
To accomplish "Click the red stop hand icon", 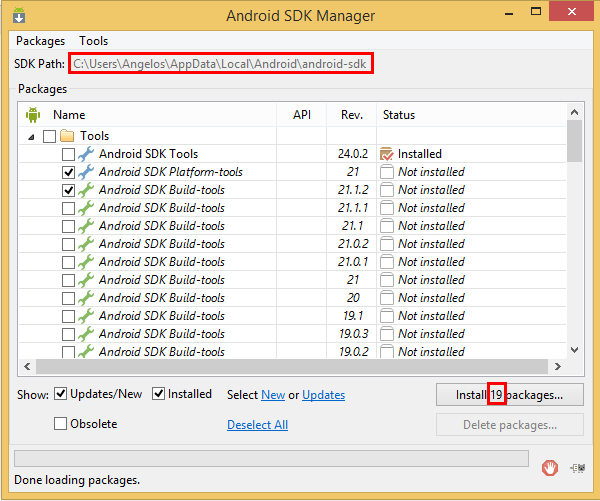I will coord(550,468).
